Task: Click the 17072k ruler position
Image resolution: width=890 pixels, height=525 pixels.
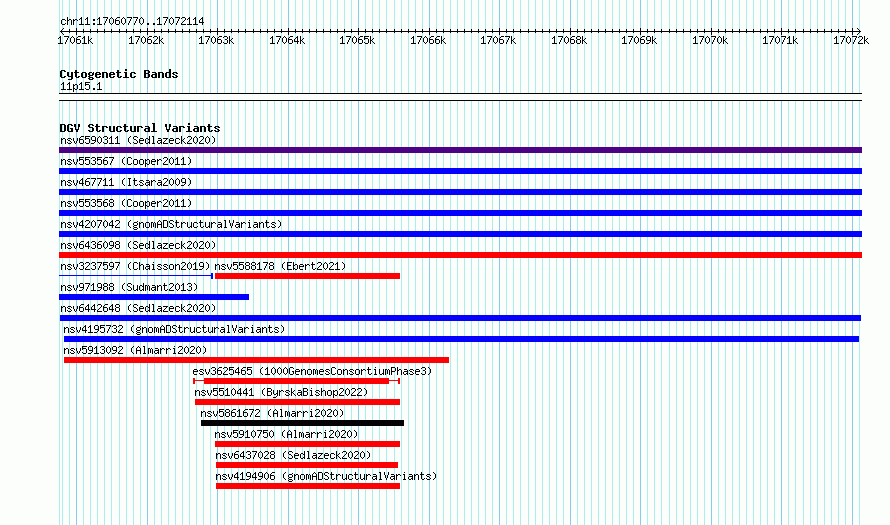Action: (851, 40)
